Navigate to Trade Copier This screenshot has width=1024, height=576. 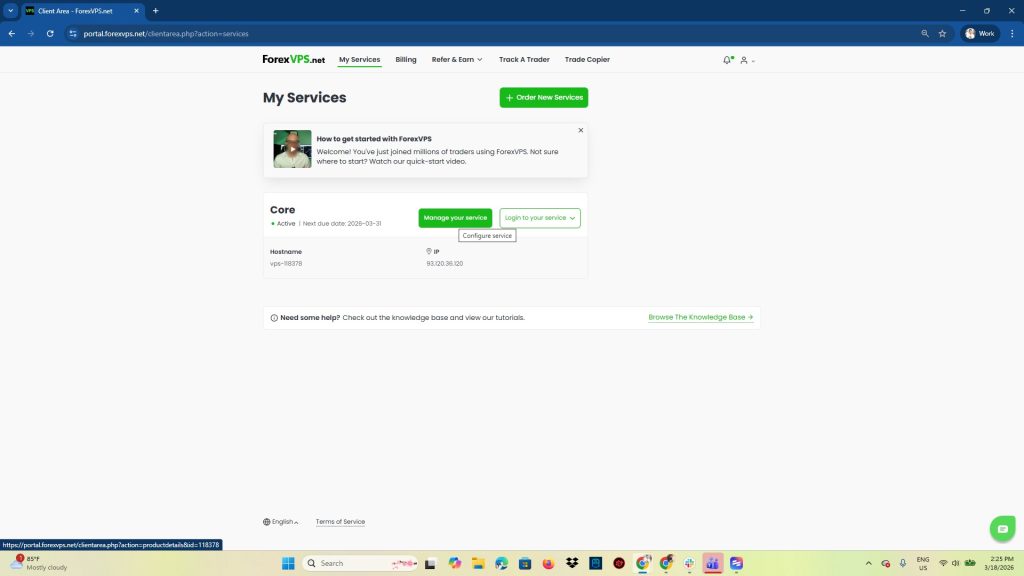click(587, 60)
